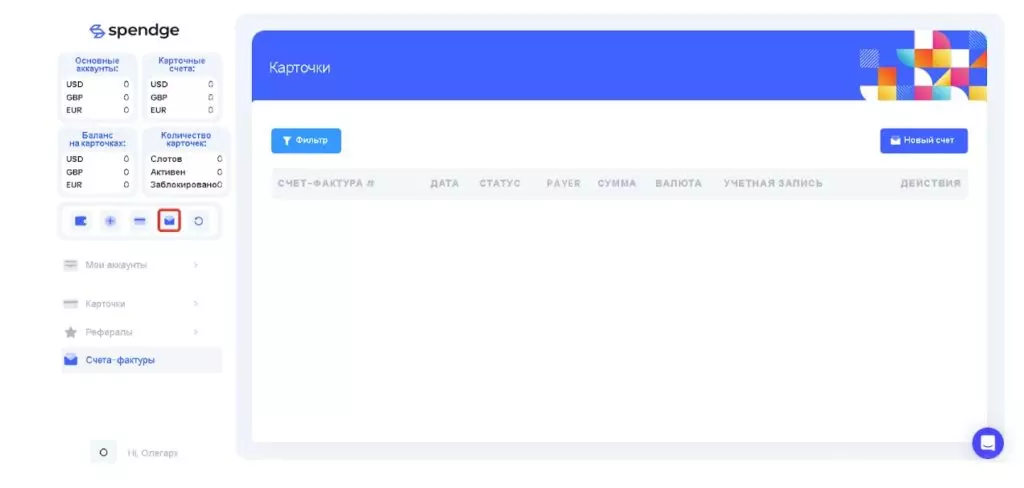Click the Мои аккаунты icon in menu

(71, 265)
